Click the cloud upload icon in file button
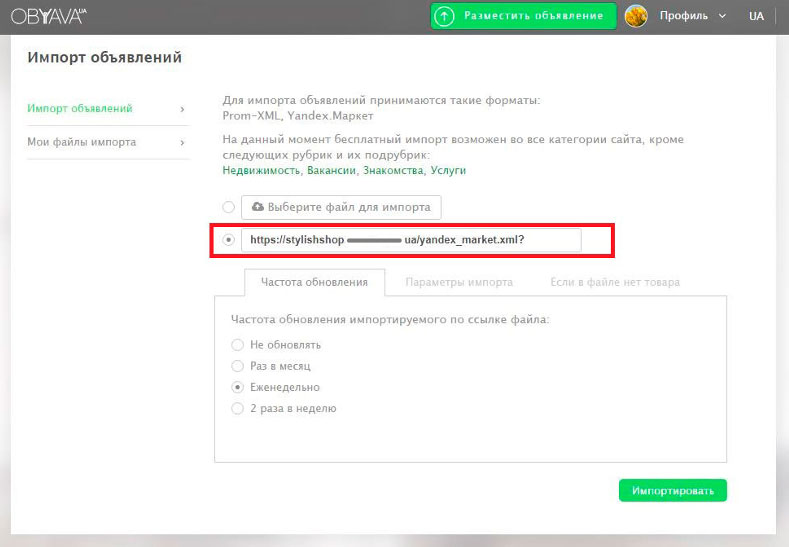The height and width of the screenshot is (547, 789). click(x=257, y=207)
